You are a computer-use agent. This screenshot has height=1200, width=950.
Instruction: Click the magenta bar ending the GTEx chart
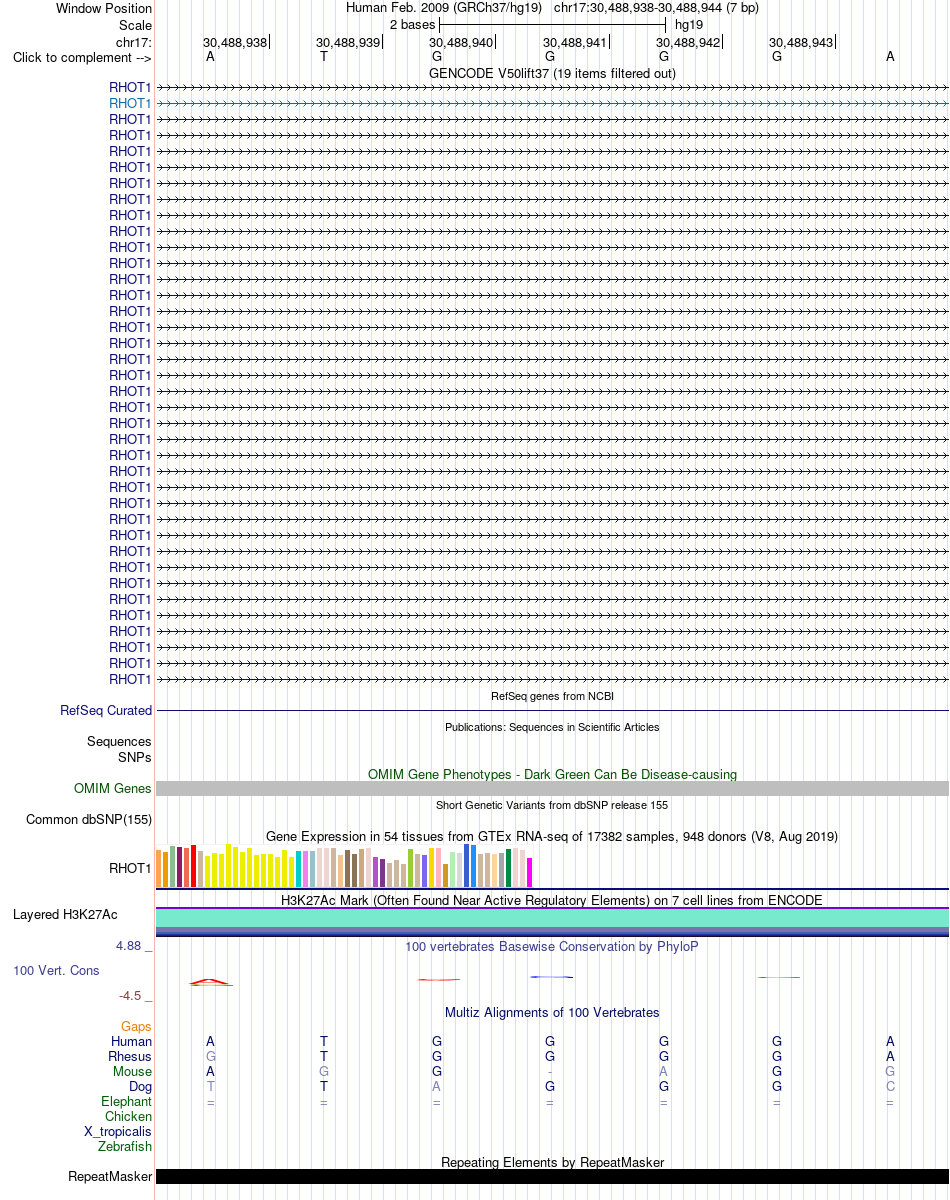click(530, 872)
